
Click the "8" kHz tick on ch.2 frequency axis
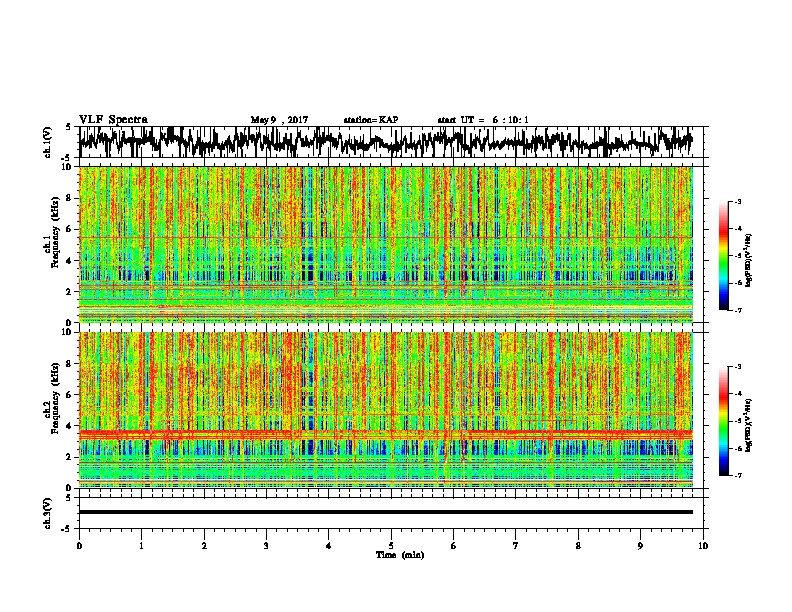coord(70,364)
